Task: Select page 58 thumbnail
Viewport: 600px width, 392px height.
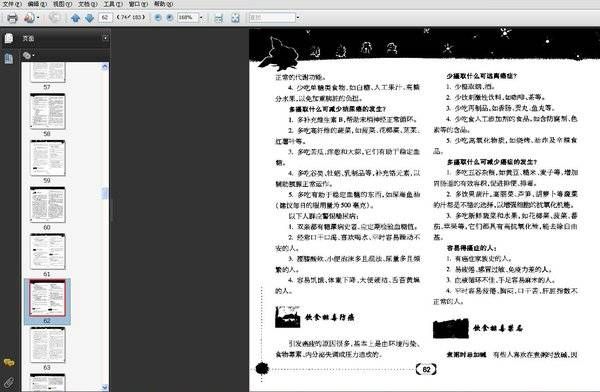Action: pyautogui.click(x=48, y=111)
